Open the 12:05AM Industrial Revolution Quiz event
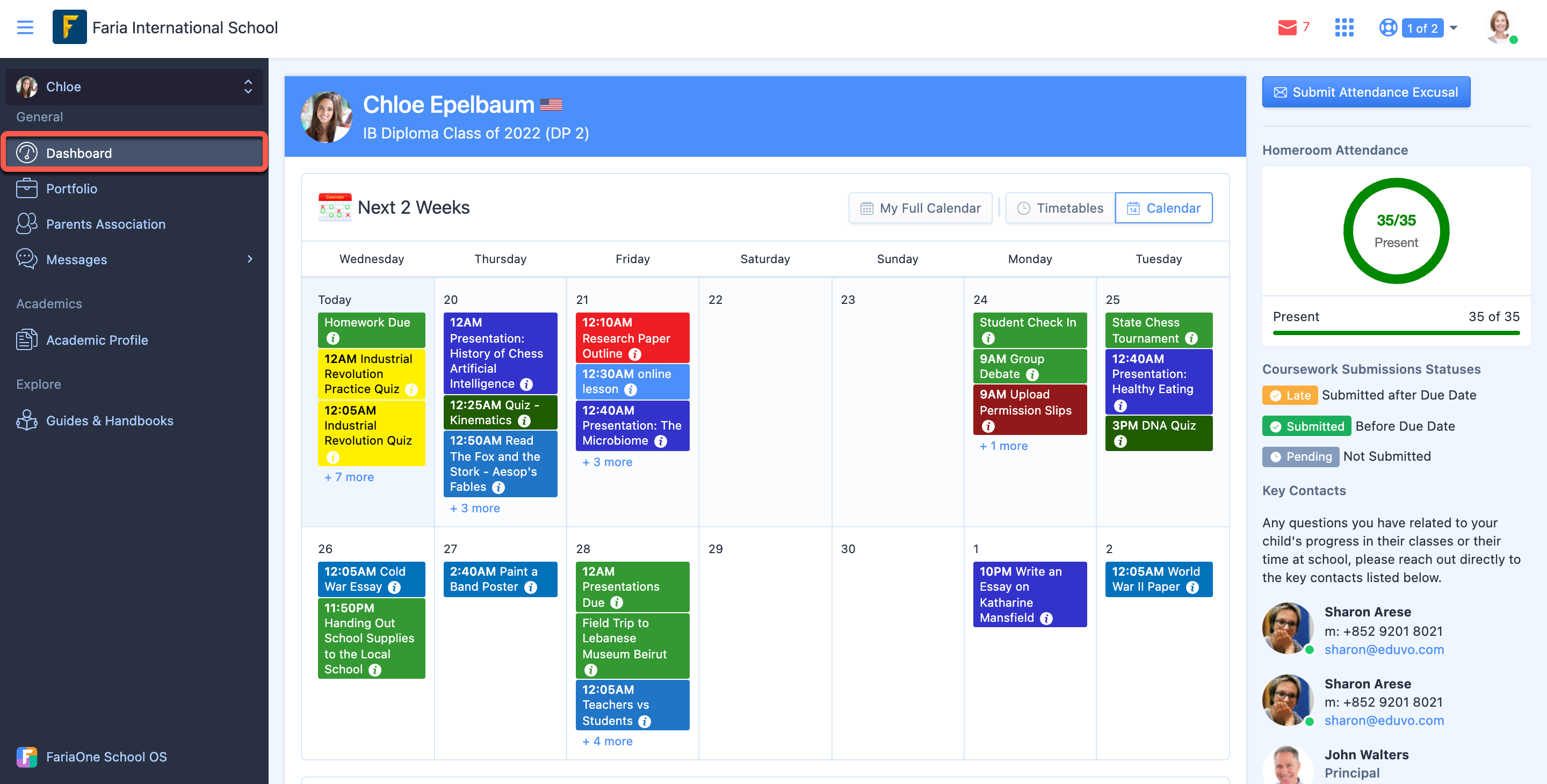Image resolution: width=1547 pixels, height=784 pixels. coord(371,433)
